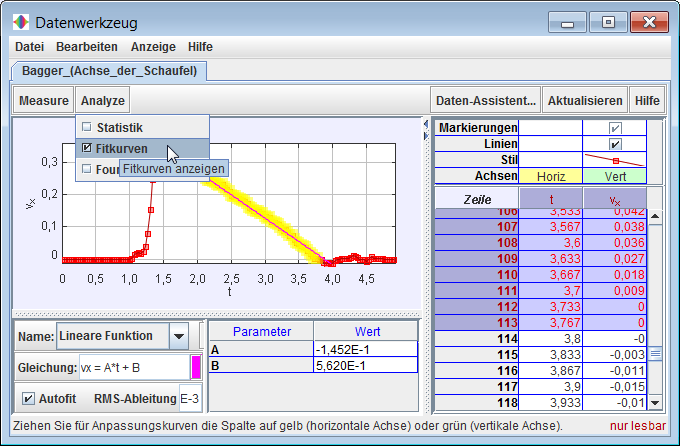680x446 pixels.
Task: Click the red line style preview in Stil row
Action: coord(615,159)
